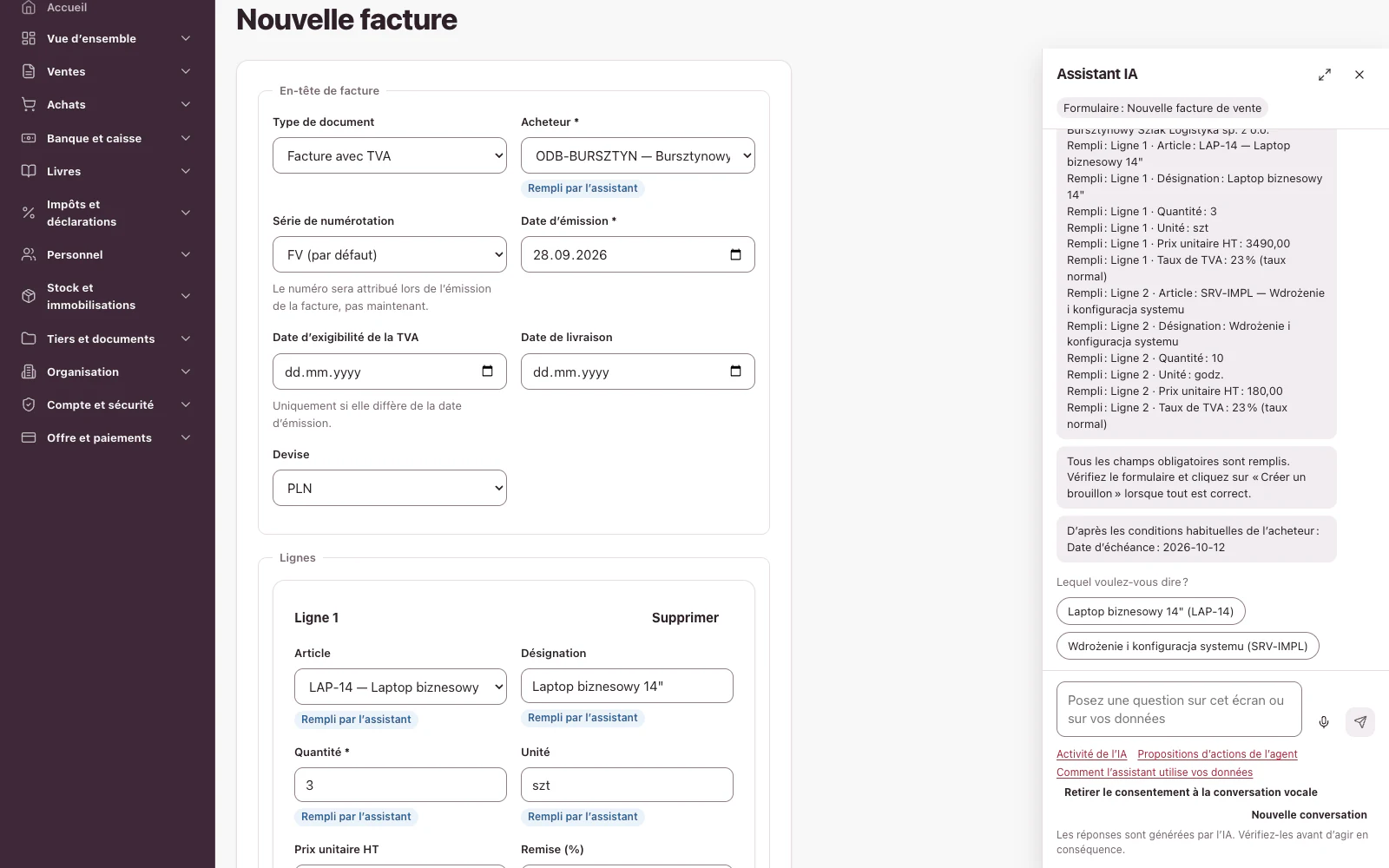Screen dimensions: 1389x868
Task: Click the Livres open book icon
Action: pyautogui.click(x=29, y=171)
